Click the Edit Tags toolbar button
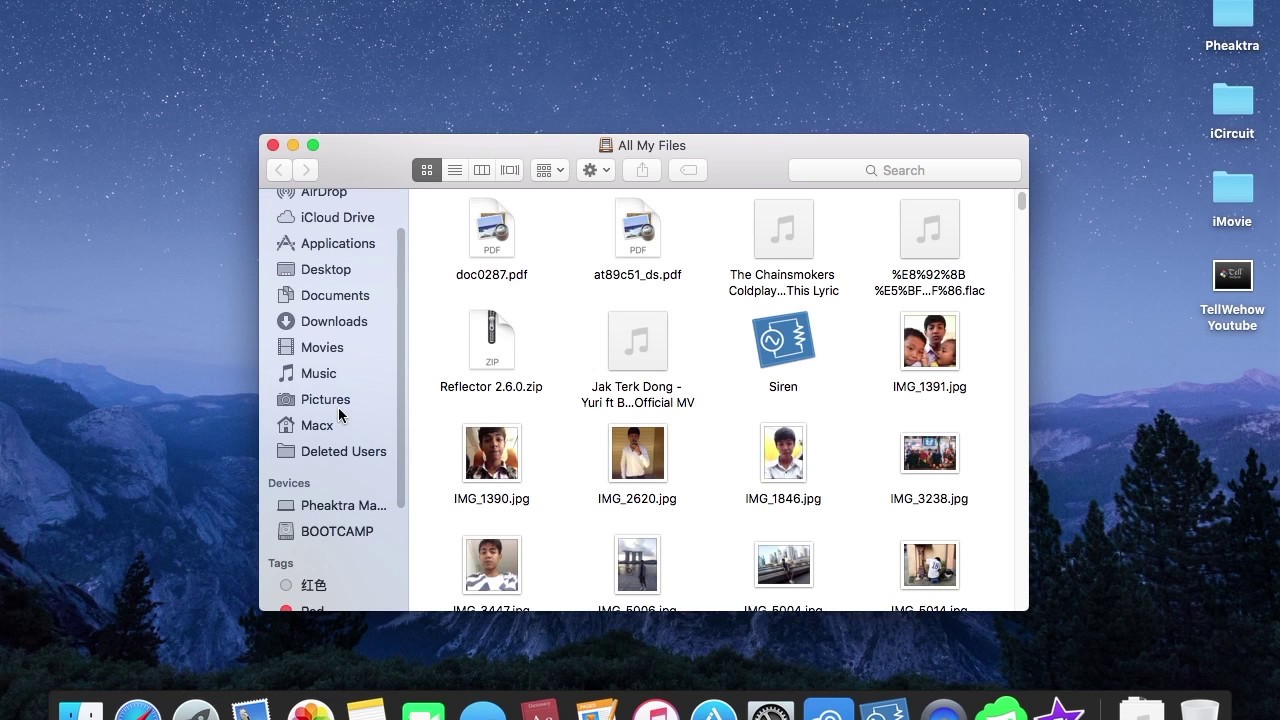The image size is (1280, 720). coord(688,170)
